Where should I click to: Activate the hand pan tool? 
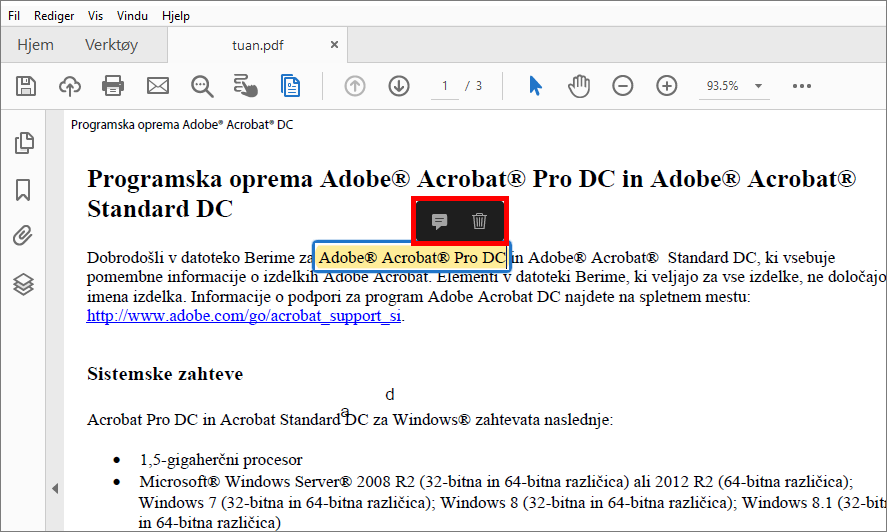point(579,86)
